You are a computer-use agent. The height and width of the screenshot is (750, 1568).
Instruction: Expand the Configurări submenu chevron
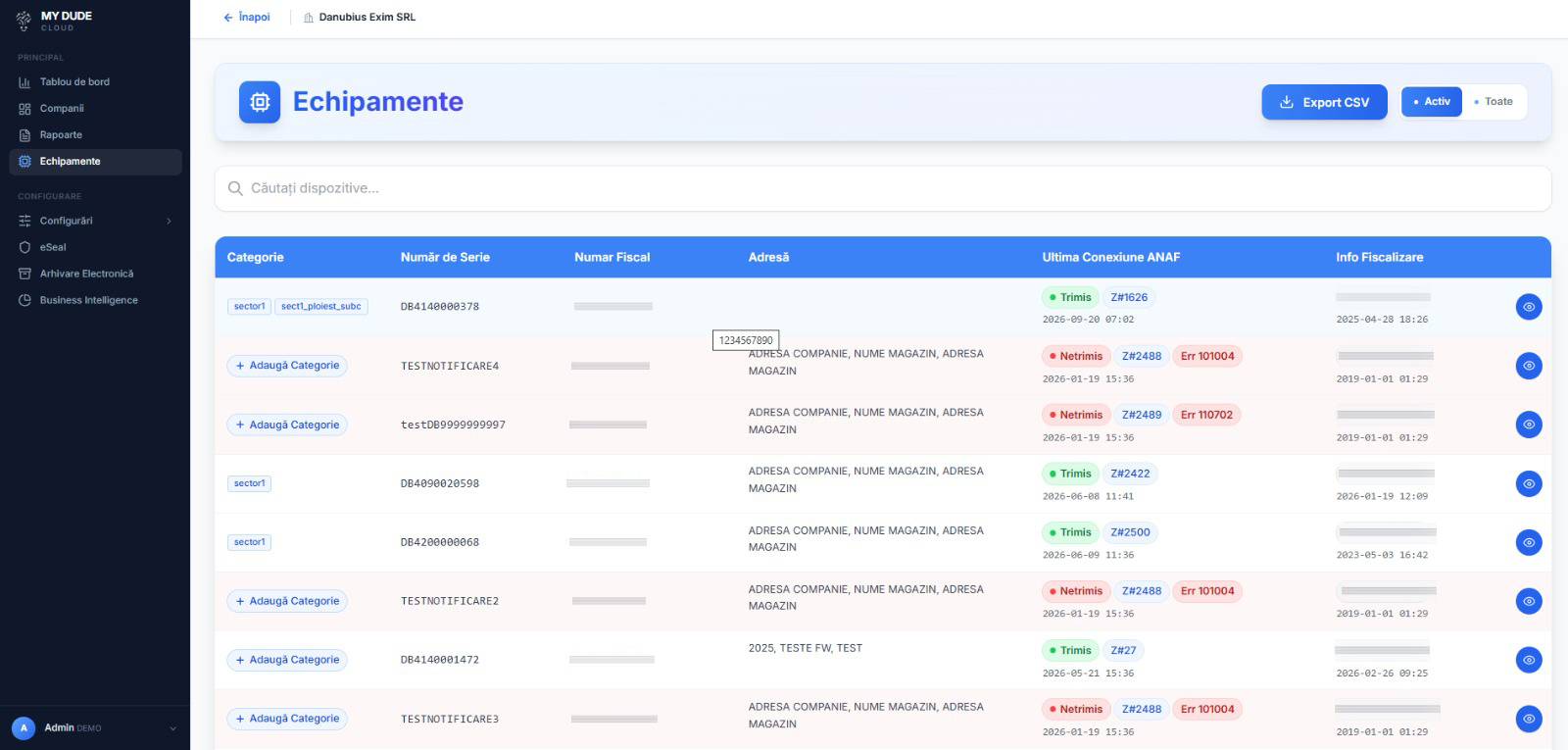point(169,222)
